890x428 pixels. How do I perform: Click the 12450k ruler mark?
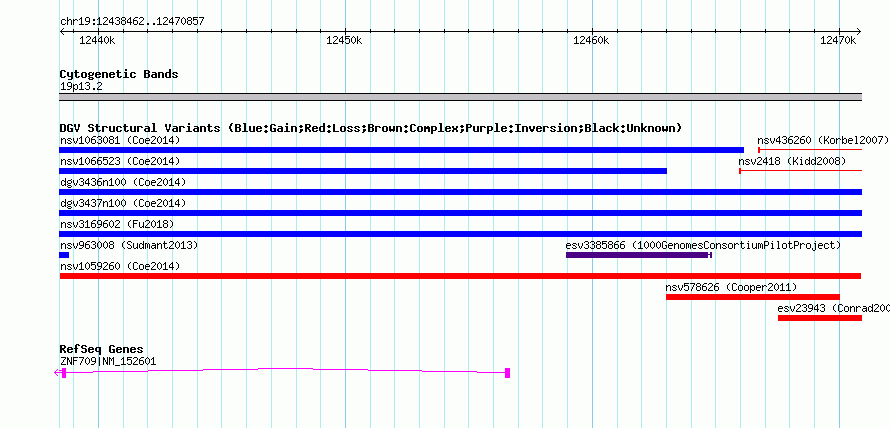pyautogui.click(x=345, y=40)
